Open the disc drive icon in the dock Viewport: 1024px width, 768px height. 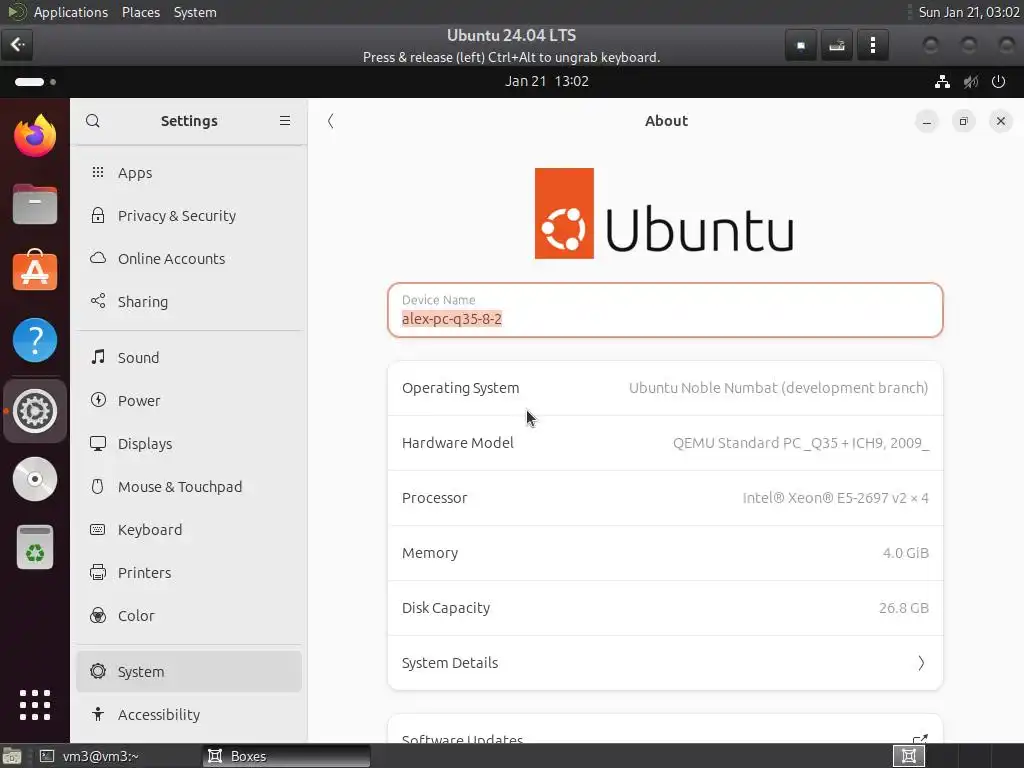35,479
